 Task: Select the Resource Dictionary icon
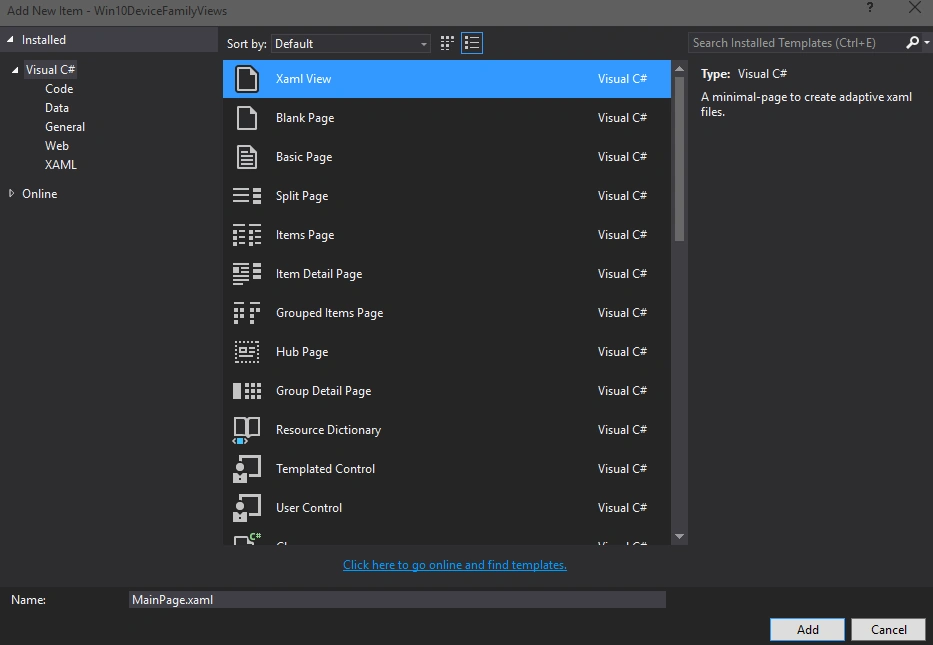[x=246, y=430]
